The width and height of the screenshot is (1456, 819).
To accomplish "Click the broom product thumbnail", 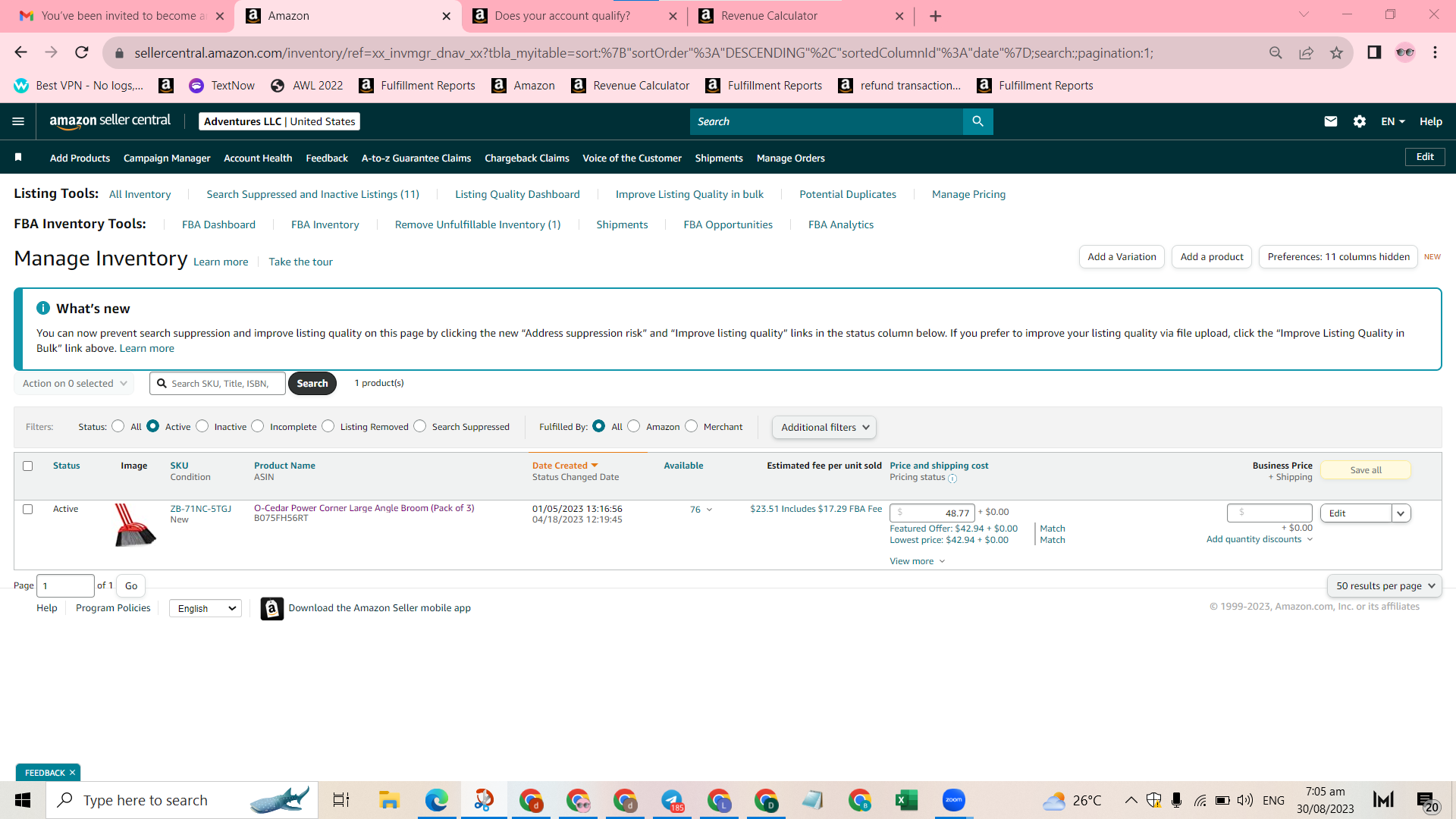I will click(135, 526).
